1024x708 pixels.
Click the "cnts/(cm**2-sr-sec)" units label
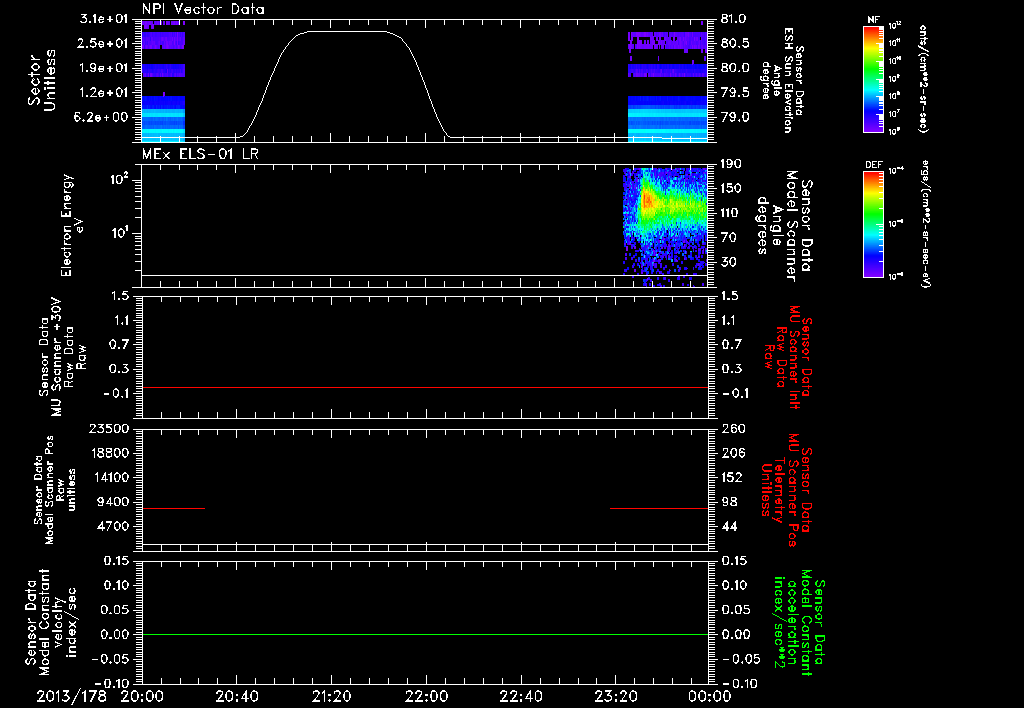point(923,79)
